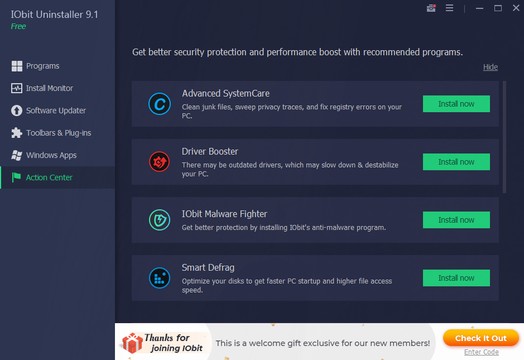Click the Smart Defrag icon
This screenshot has height=360, width=524.
[x=159, y=278]
